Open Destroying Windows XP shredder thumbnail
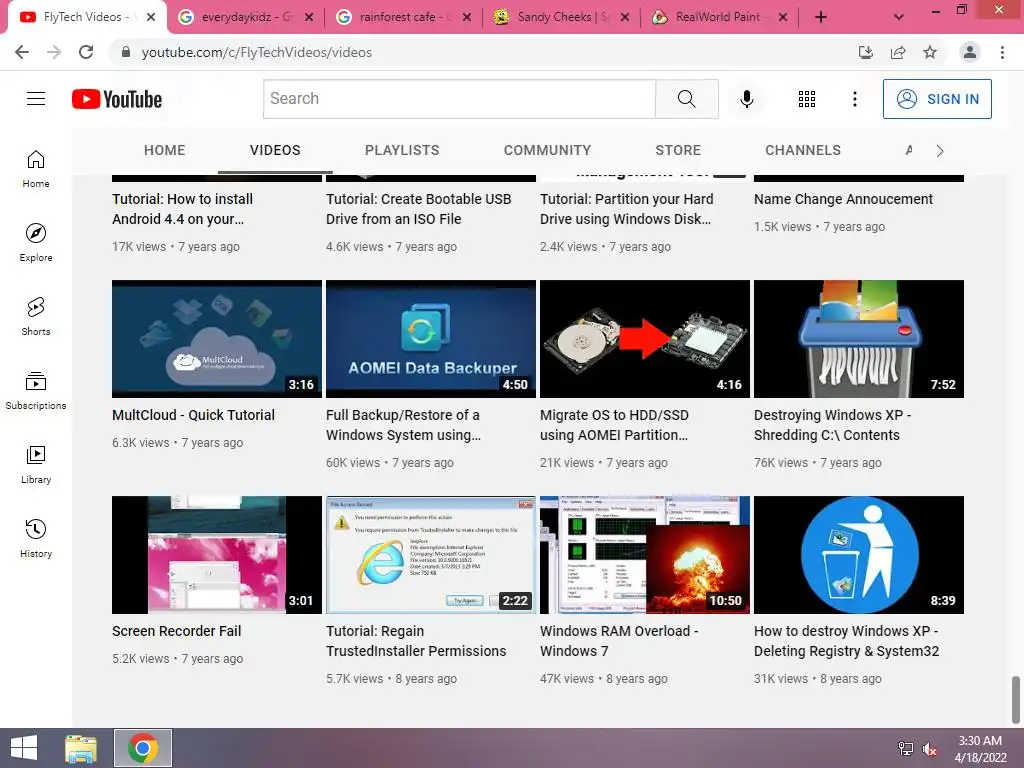Viewport: 1024px width, 768px height. pos(859,339)
